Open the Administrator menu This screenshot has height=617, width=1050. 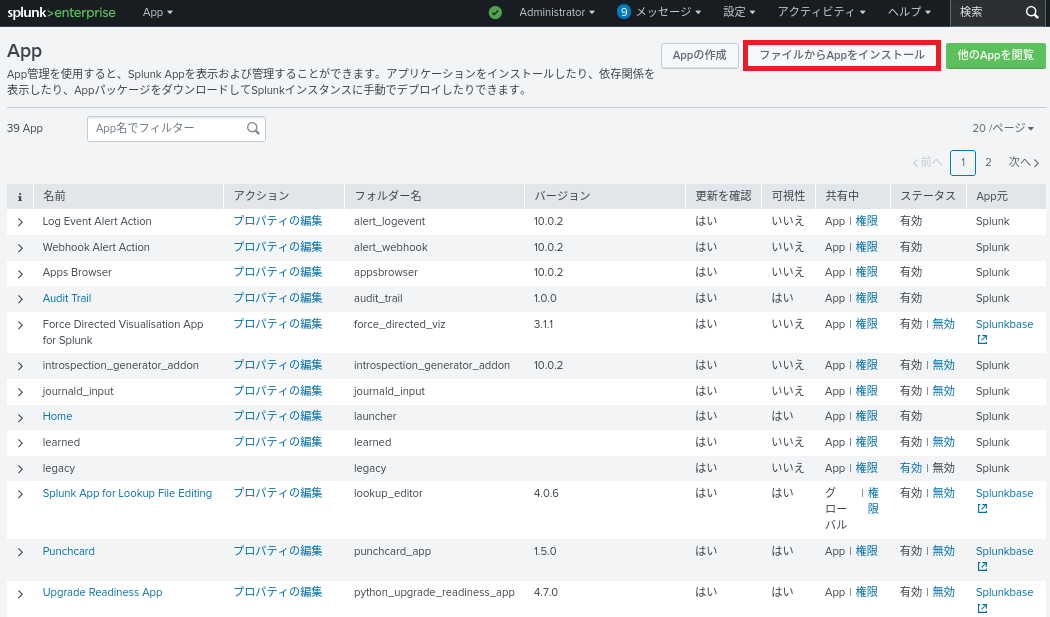[557, 13]
